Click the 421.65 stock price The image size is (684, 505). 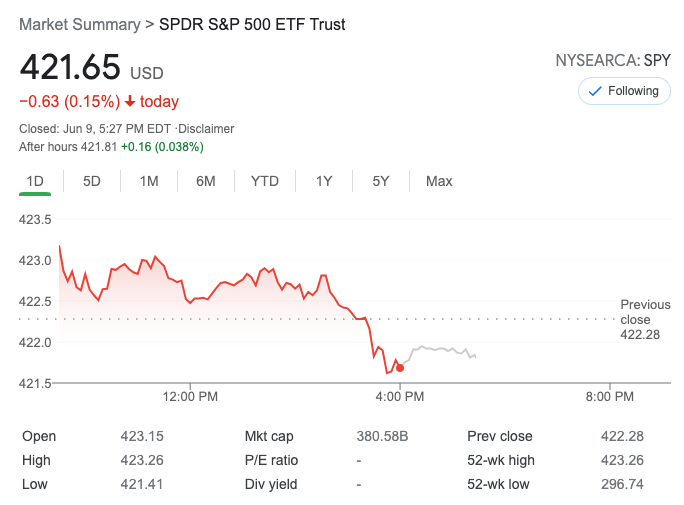pyautogui.click(x=70, y=68)
